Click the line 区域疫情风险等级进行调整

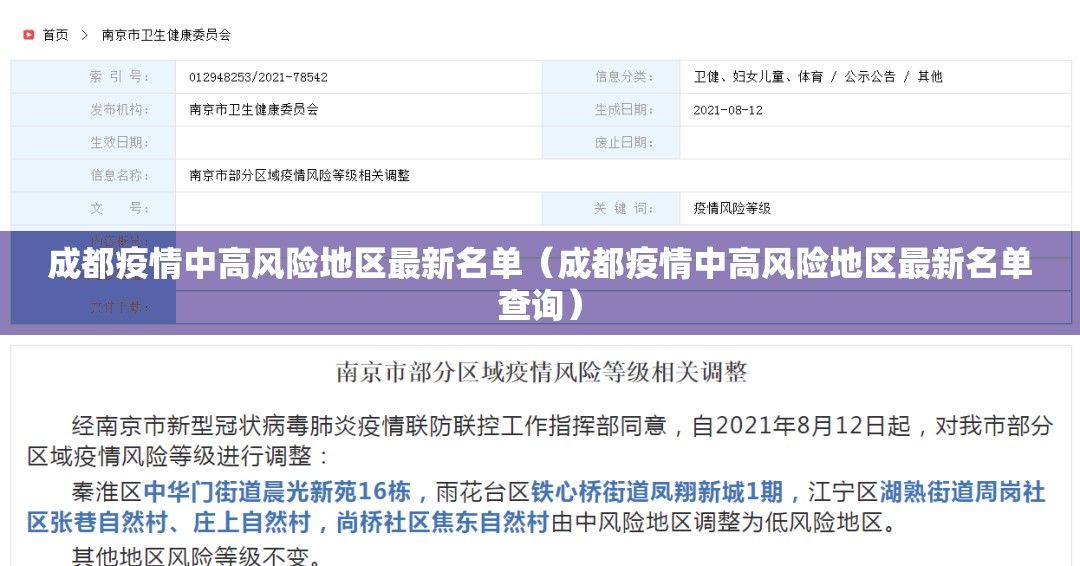(x=178, y=457)
